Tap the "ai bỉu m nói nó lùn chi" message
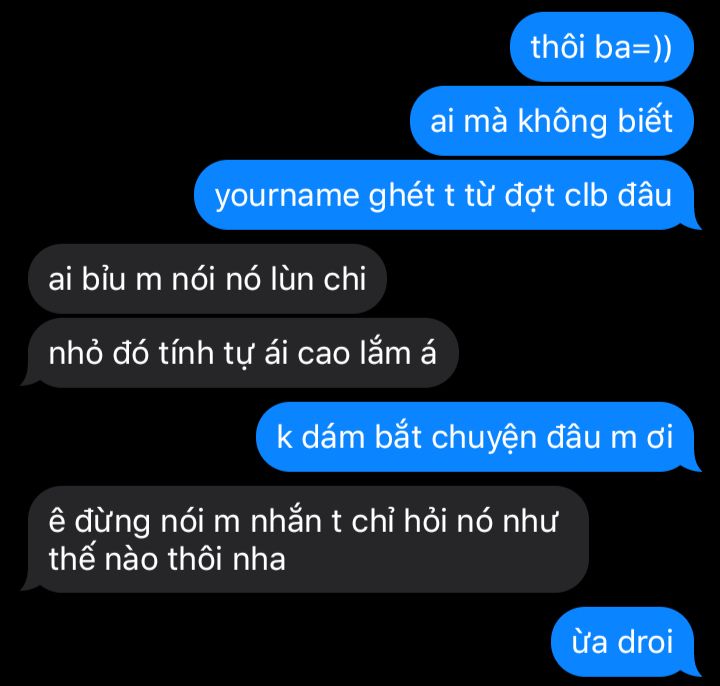The image size is (720, 686). click(207, 279)
